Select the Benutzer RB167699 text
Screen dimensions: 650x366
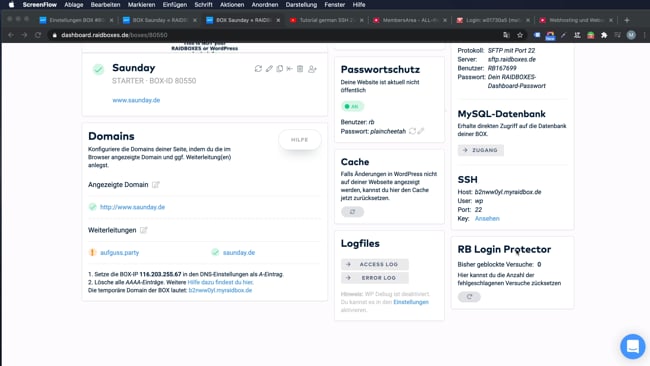[502, 68]
